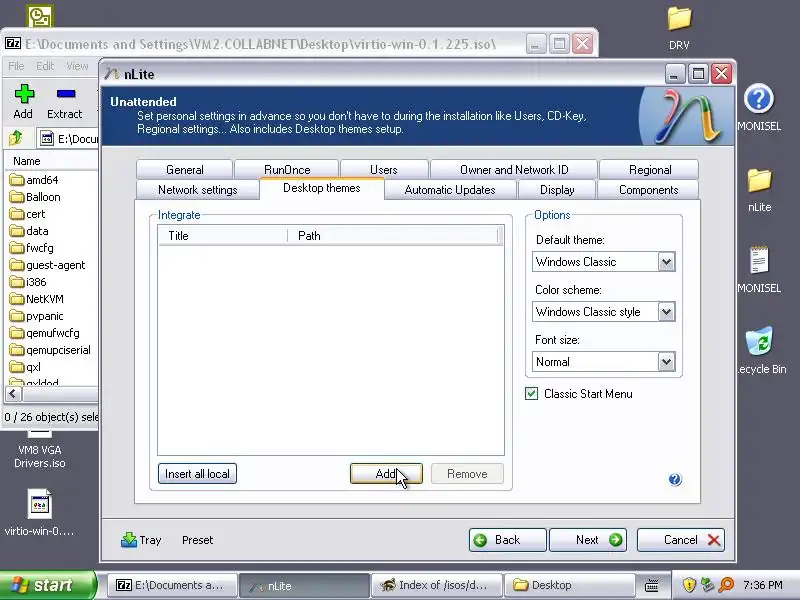Screen dimensions: 800x600
Task: Click the desktop icon above the 7-Zip window
Action: 40,16
